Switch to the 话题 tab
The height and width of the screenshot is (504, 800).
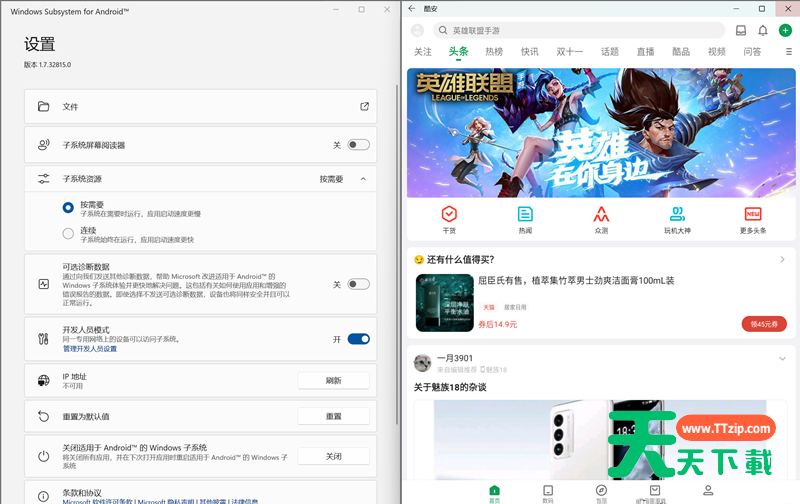(x=610, y=52)
